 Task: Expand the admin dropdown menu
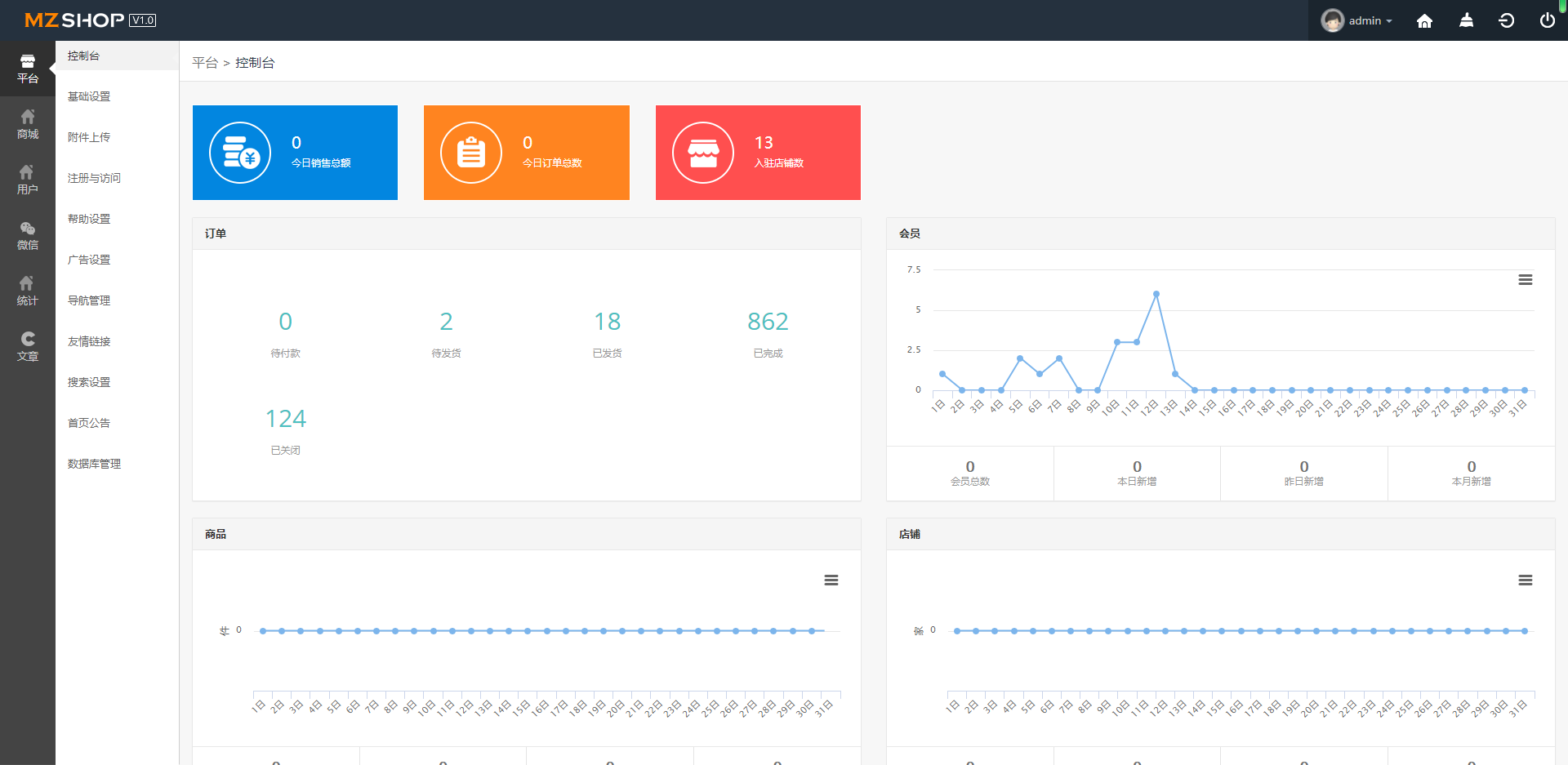(x=1370, y=20)
